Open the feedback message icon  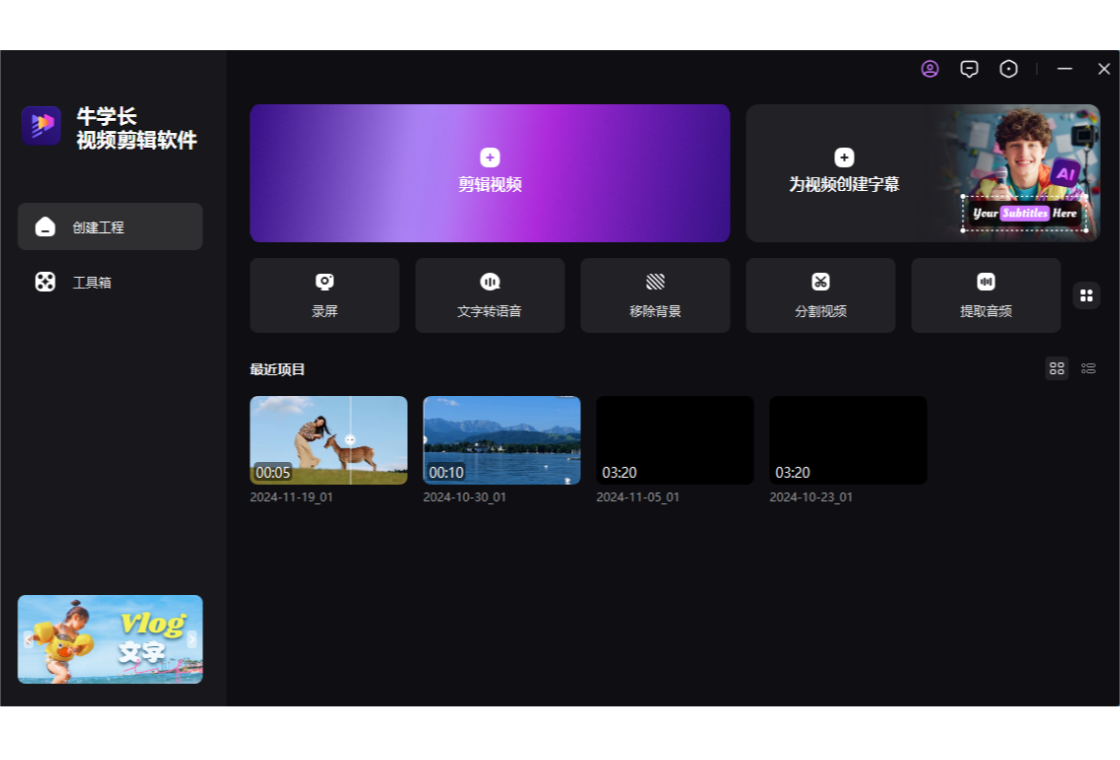tap(969, 69)
